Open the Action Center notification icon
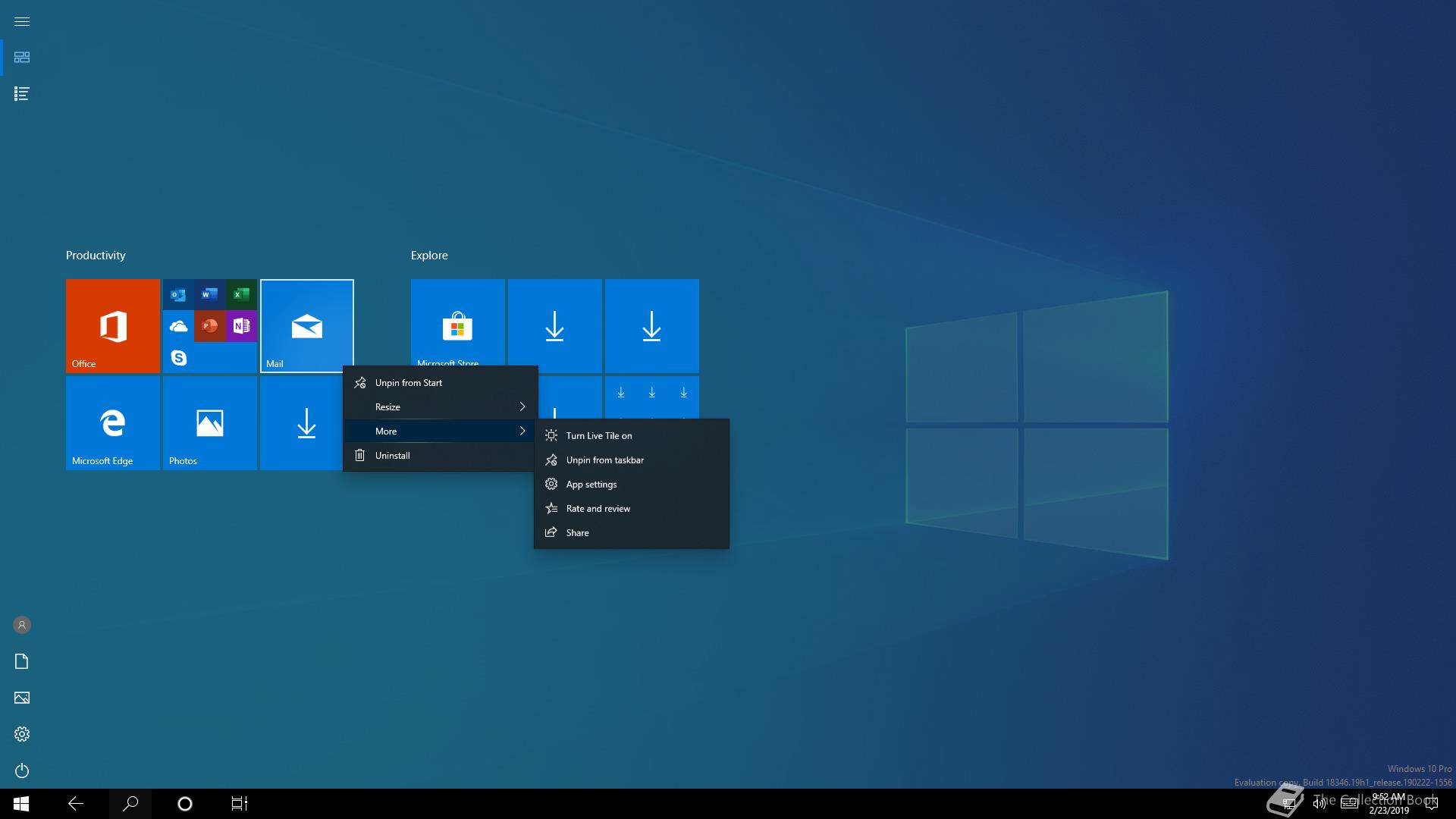This screenshot has width=1456, height=819. [x=1432, y=804]
